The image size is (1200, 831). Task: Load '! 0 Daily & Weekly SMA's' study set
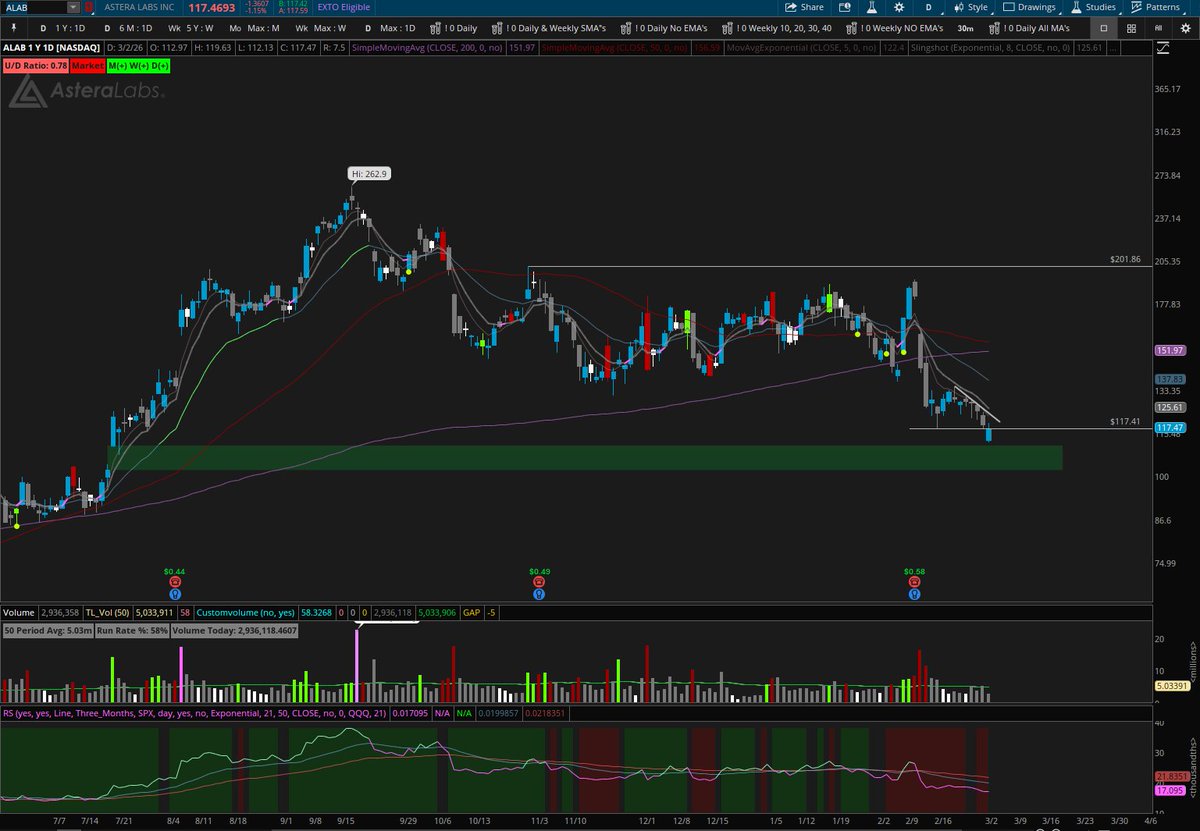[549, 28]
